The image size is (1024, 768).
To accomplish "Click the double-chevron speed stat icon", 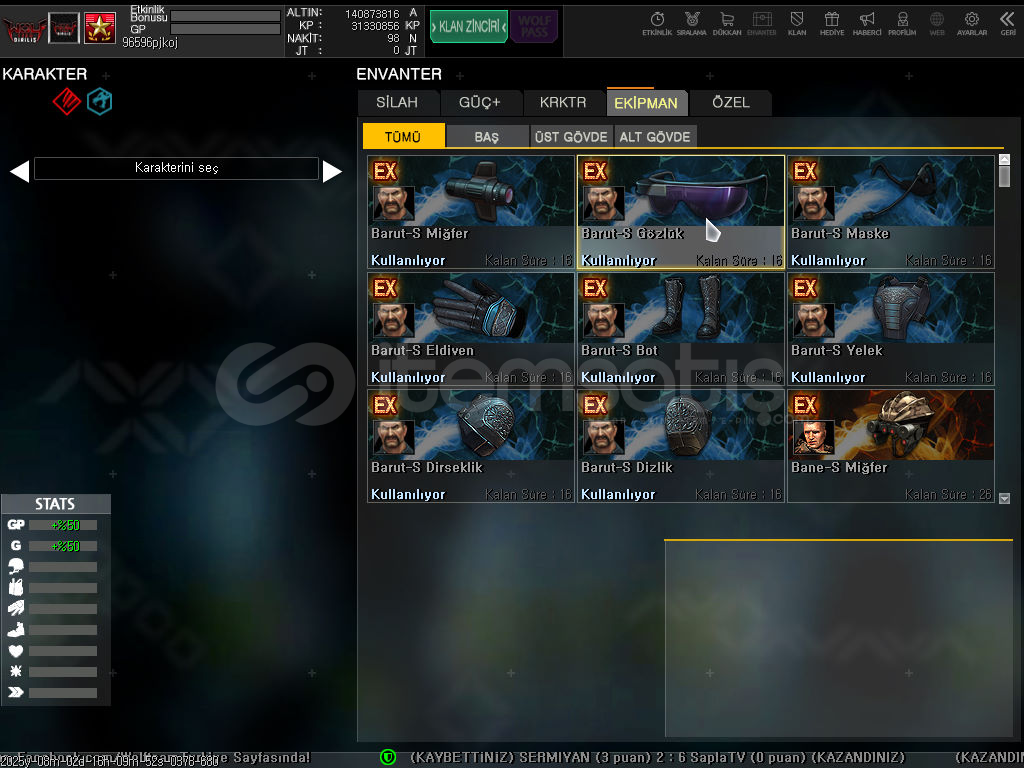I will [16, 692].
